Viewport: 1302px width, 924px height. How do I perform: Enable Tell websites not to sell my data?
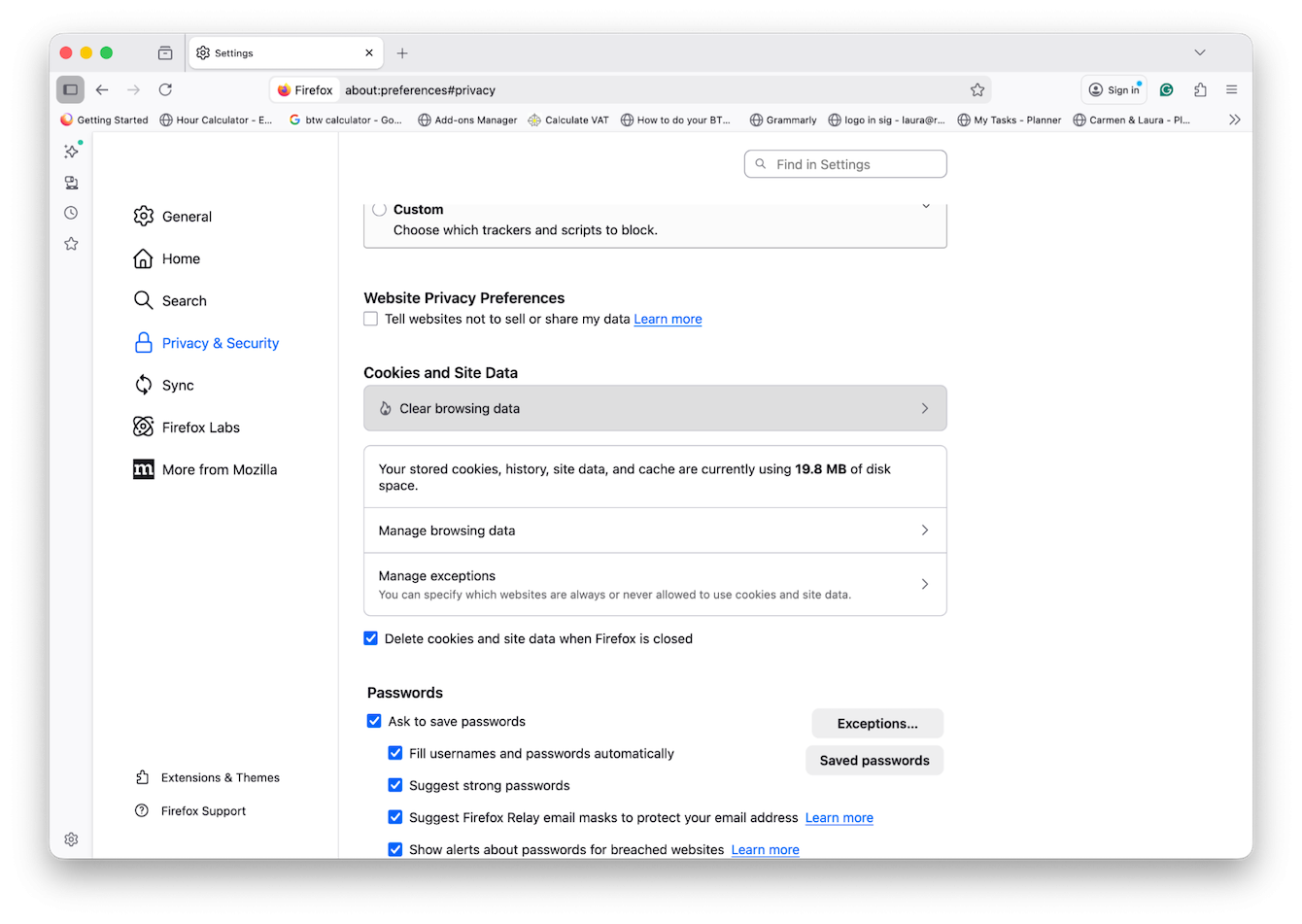tap(370, 318)
